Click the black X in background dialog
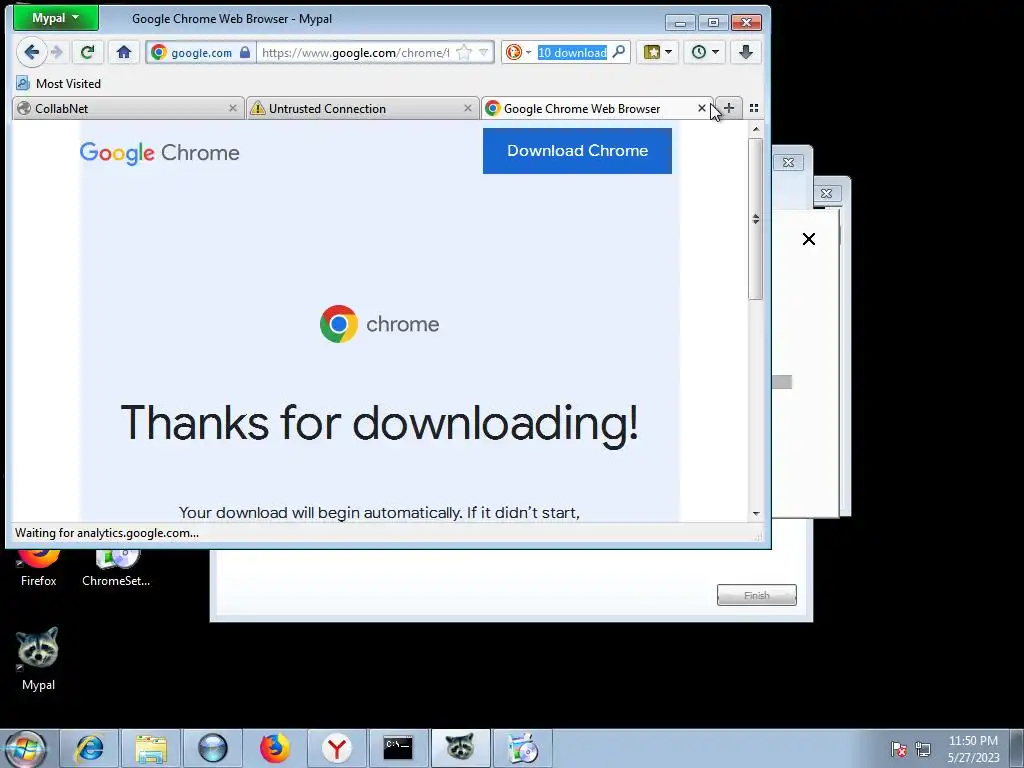Viewport: 1024px width, 768px height. pos(808,239)
